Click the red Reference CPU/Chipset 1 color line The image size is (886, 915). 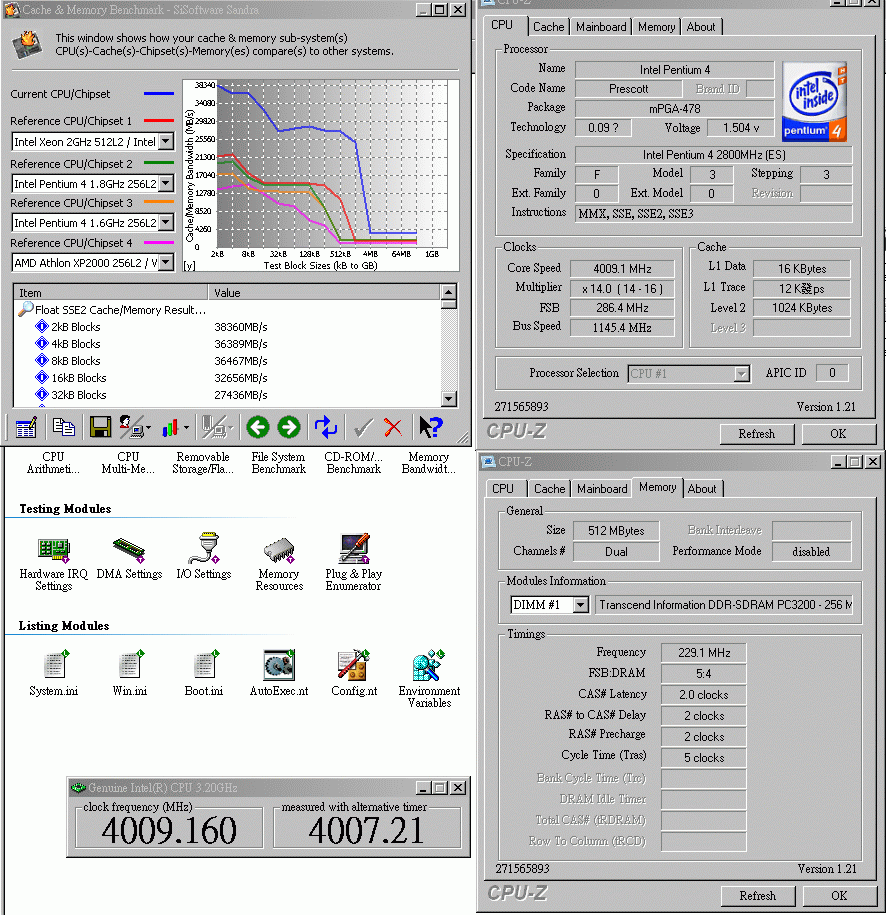(159, 121)
